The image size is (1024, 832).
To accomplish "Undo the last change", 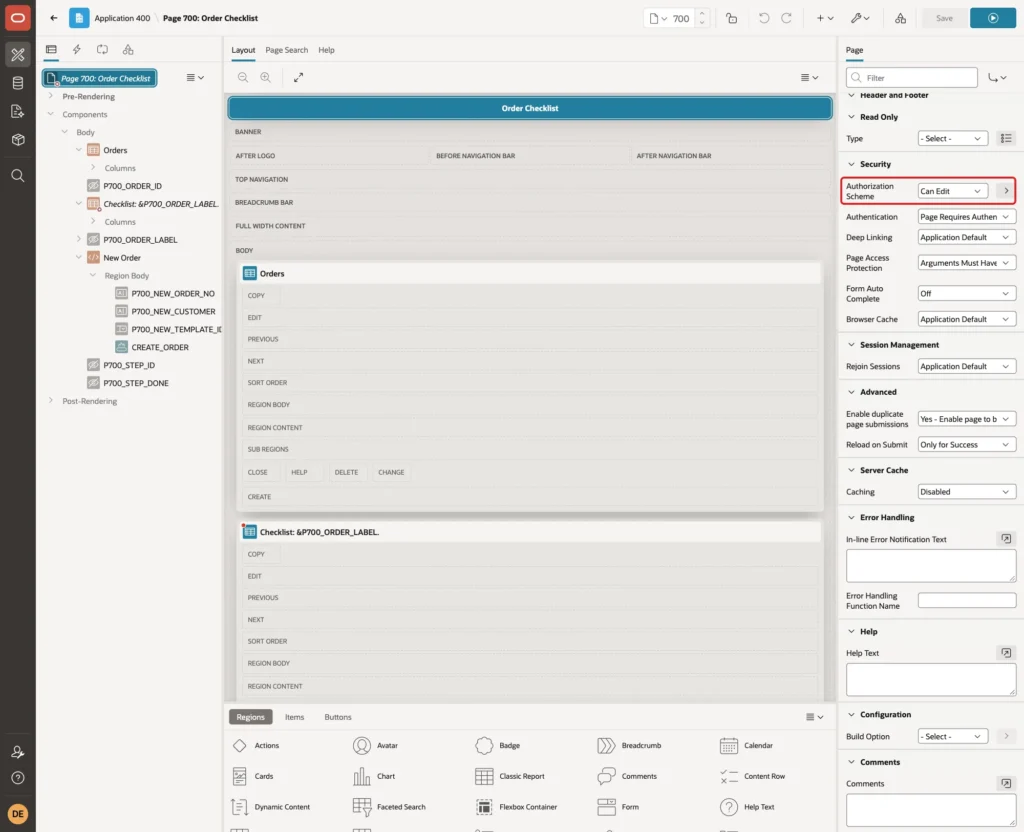I will tap(763, 18).
